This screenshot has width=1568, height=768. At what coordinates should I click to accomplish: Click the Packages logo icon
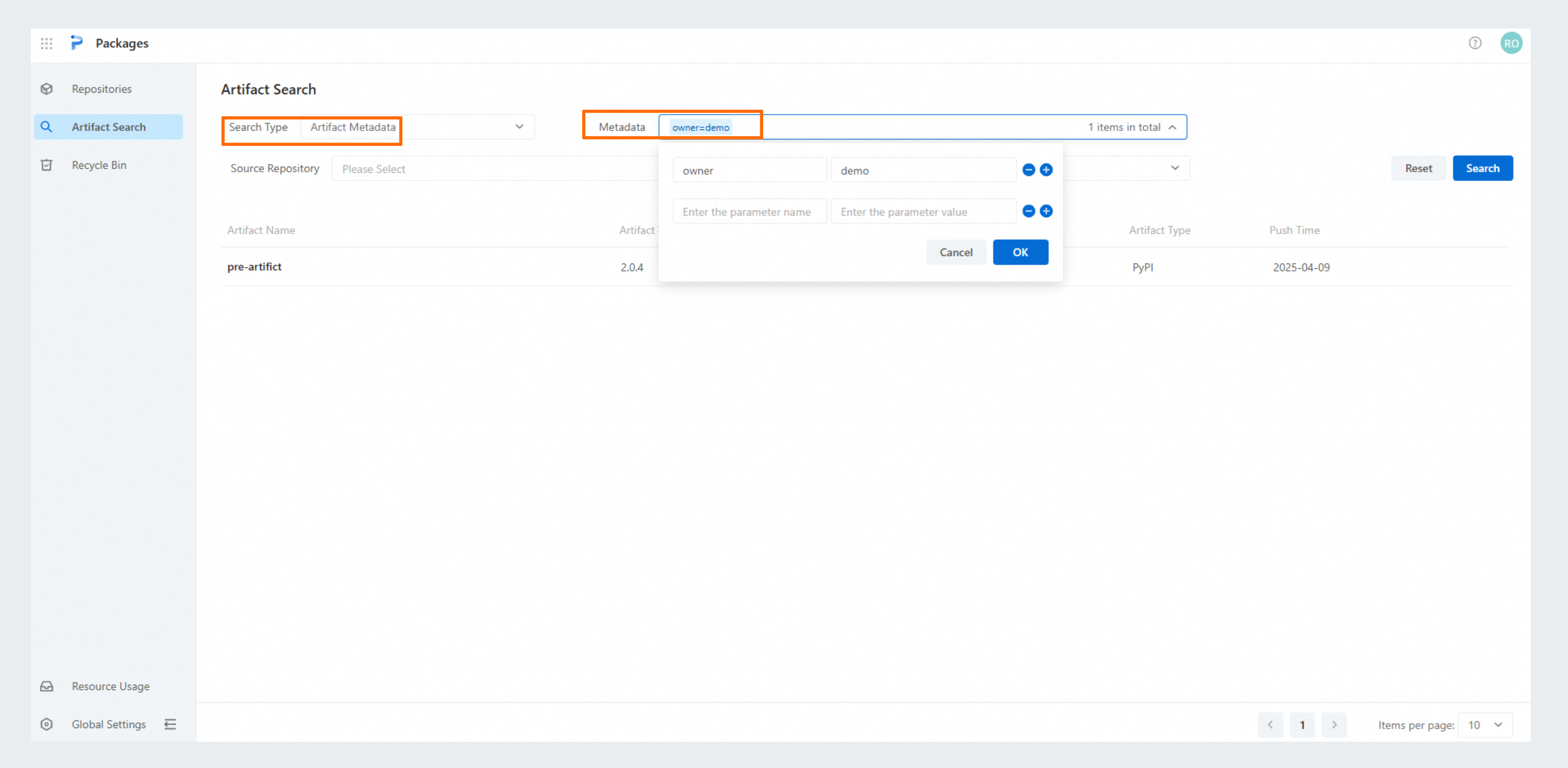click(x=77, y=43)
